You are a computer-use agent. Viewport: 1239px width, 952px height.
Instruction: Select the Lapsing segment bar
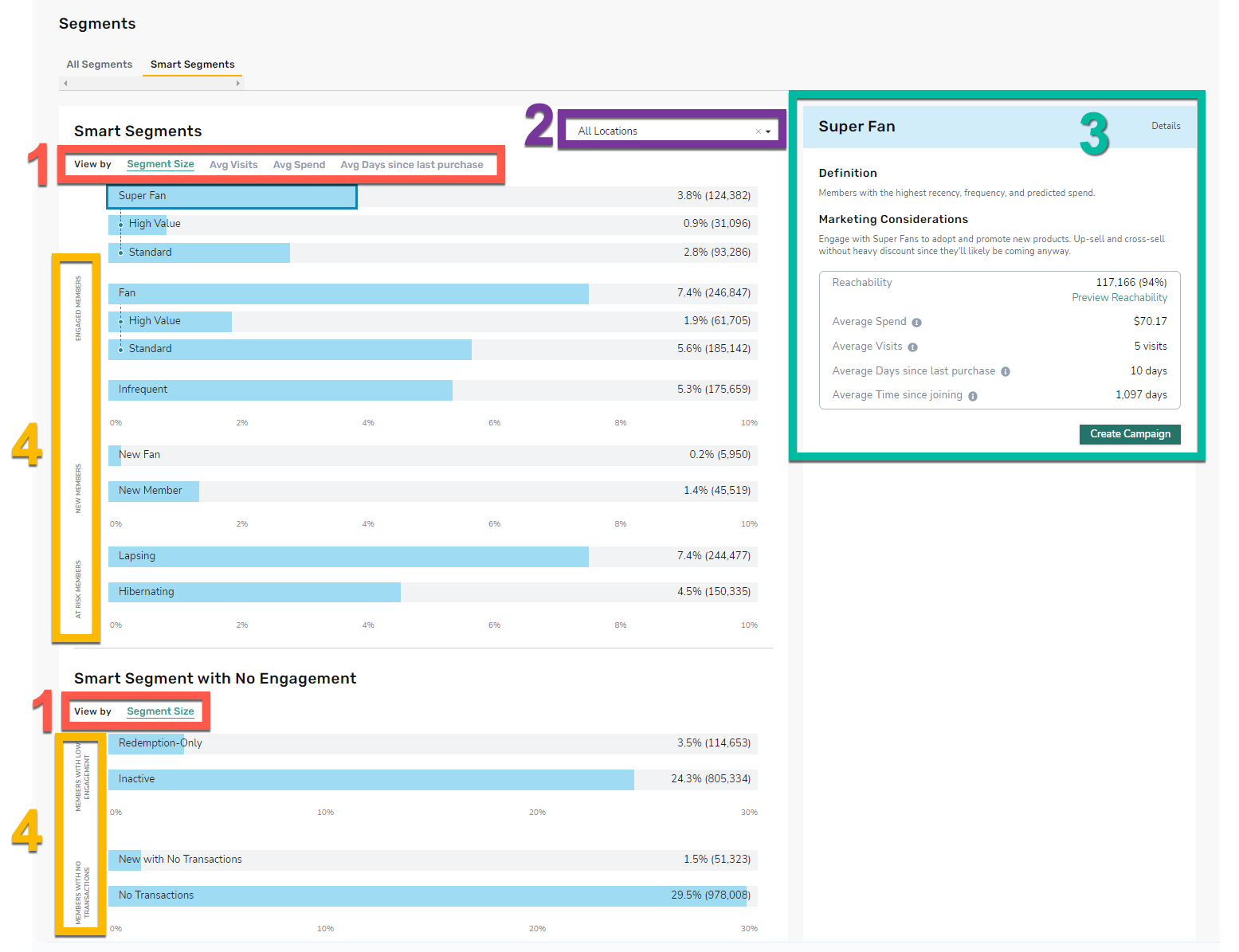point(433,556)
